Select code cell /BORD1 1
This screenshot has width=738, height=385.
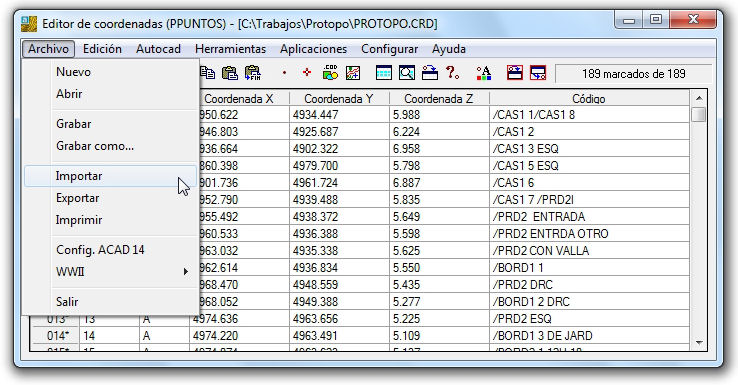589,267
